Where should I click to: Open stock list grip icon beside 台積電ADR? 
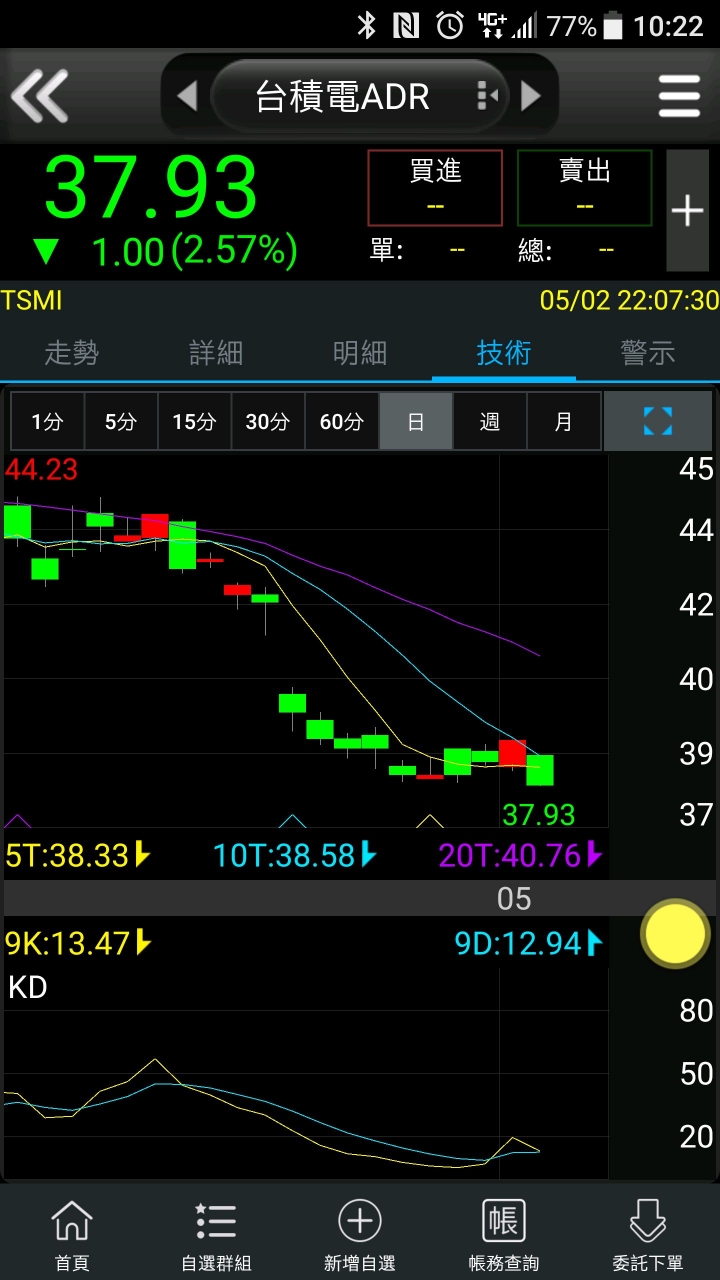488,96
